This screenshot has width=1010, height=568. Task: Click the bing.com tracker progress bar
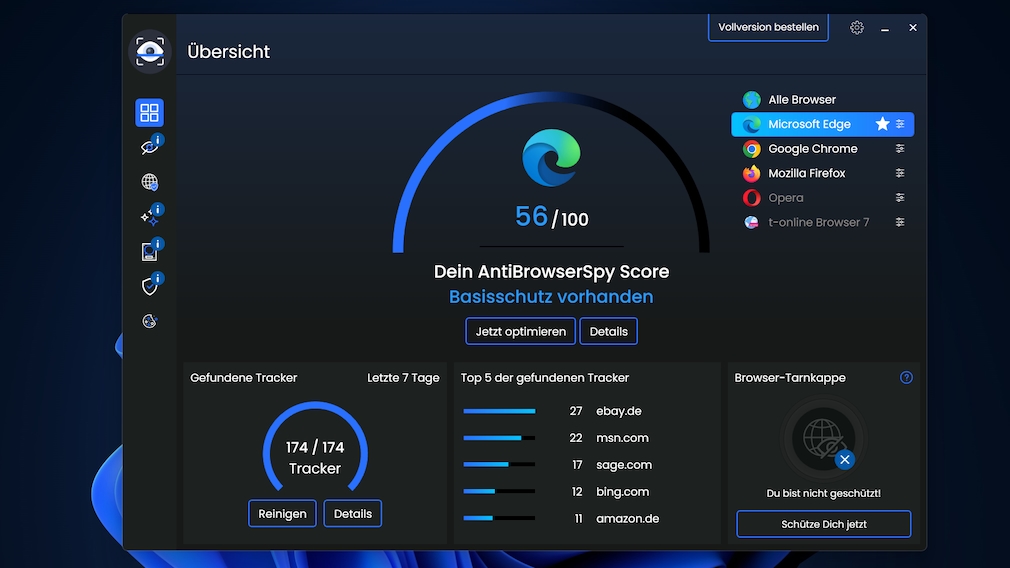499,491
